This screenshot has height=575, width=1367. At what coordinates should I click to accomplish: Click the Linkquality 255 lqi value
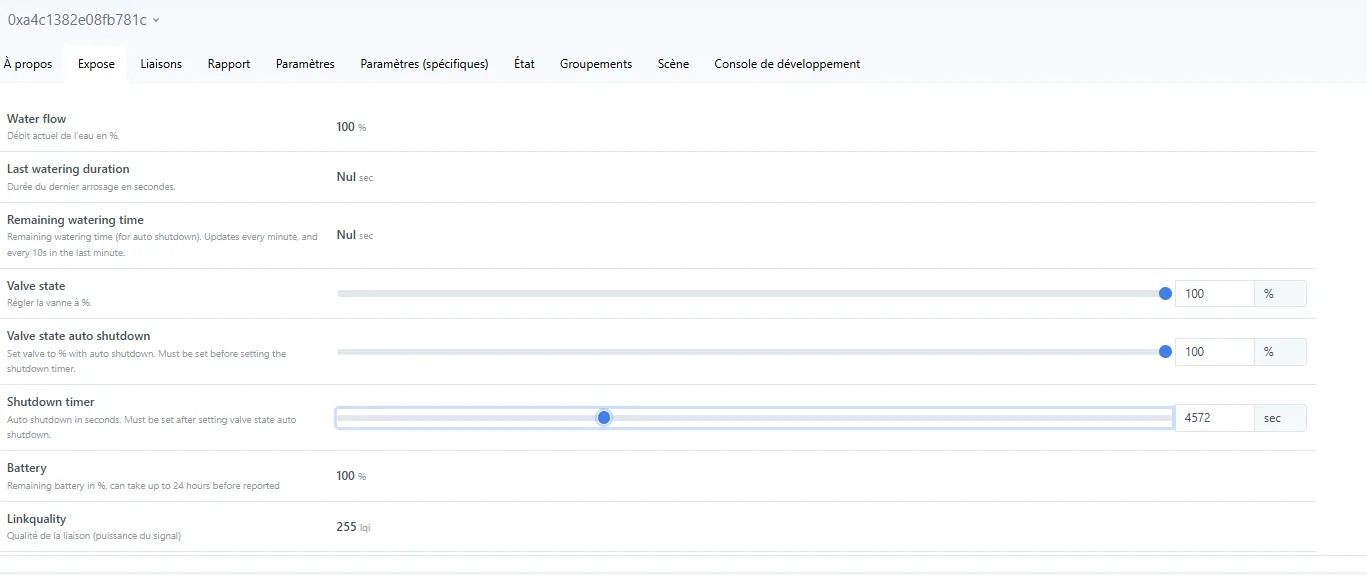(x=353, y=527)
